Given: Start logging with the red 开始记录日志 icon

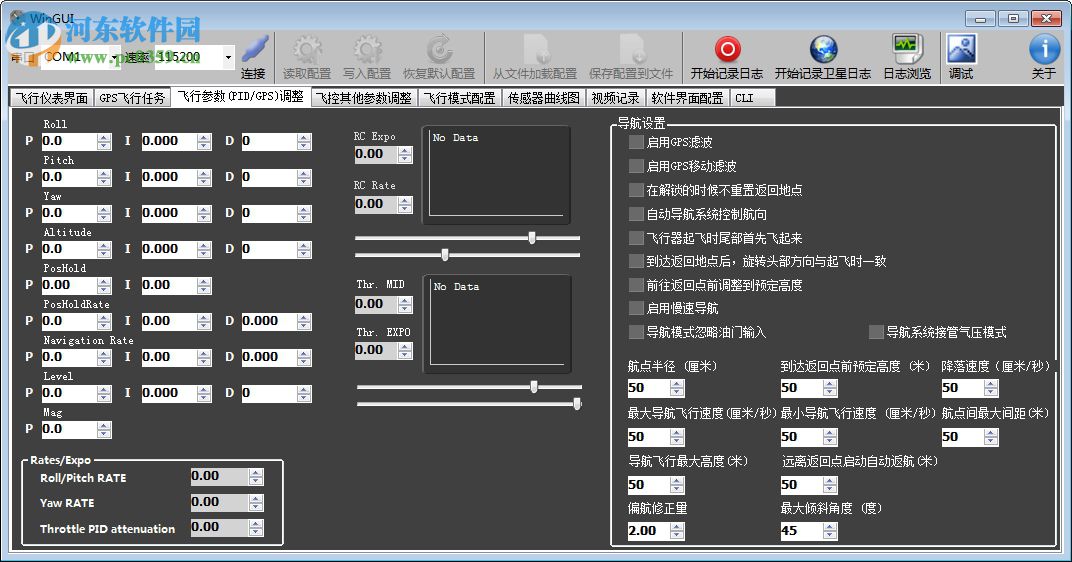Looking at the screenshot, I should point(727,49).
